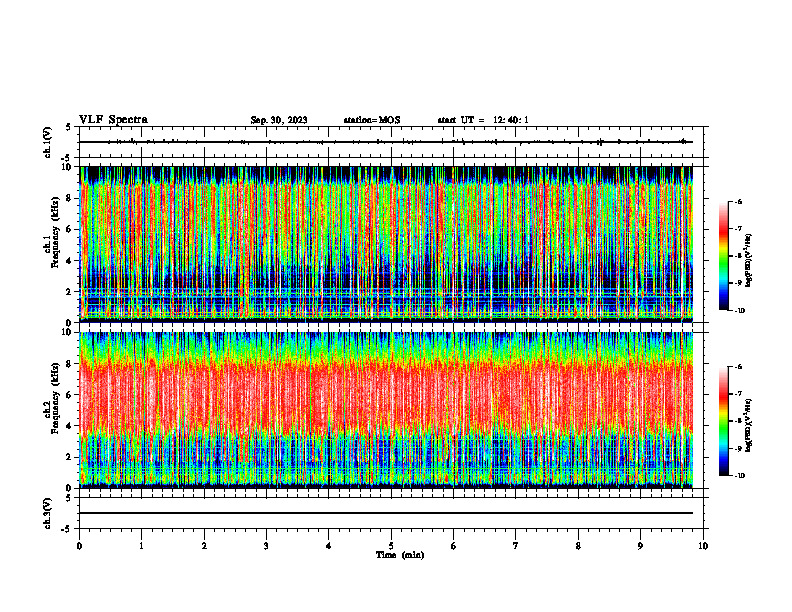The height and width of the screenshot is (612, 792).
Task: Click time axis tick label "4"
Action: [x=329, y=546]
